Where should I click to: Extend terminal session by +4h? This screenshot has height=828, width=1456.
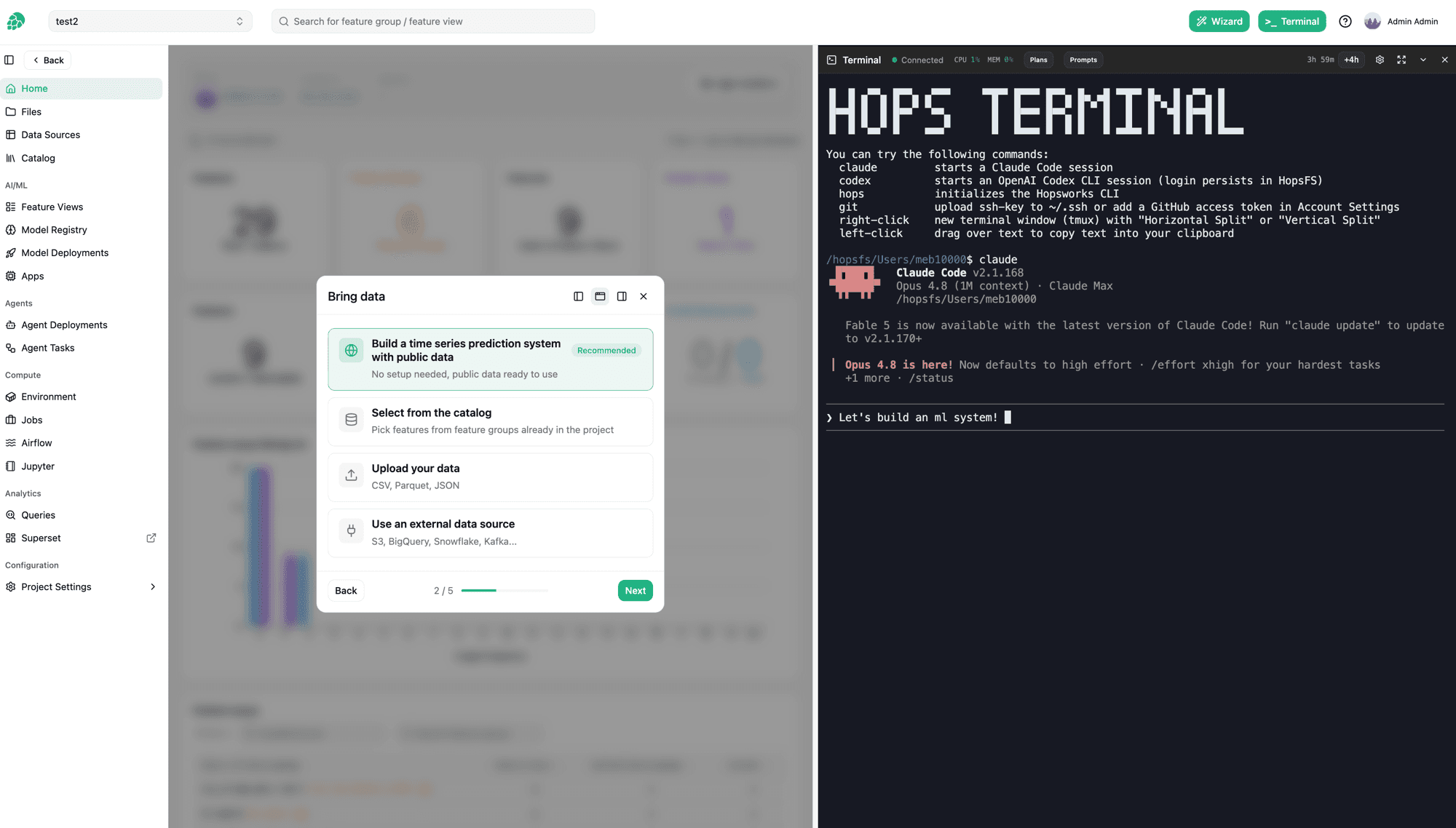[1351, 60]
